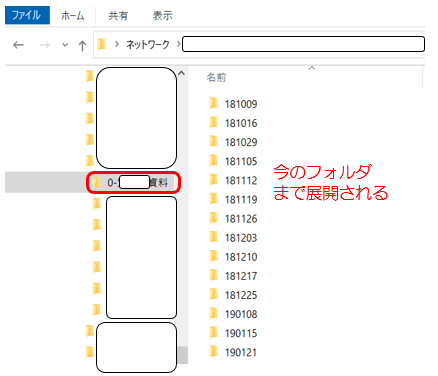Open the ファイル menu tab
438x376 pixels.
pos(27,15)
